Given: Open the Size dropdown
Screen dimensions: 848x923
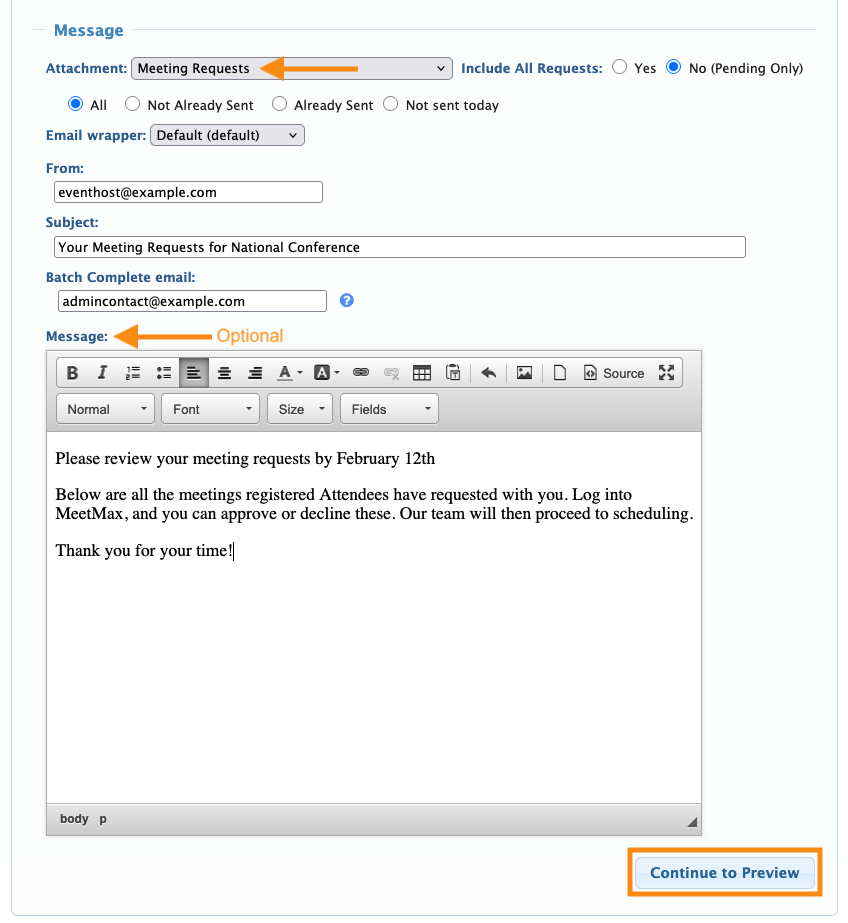Looking at the screenshot, I should (x=300, y=409).
